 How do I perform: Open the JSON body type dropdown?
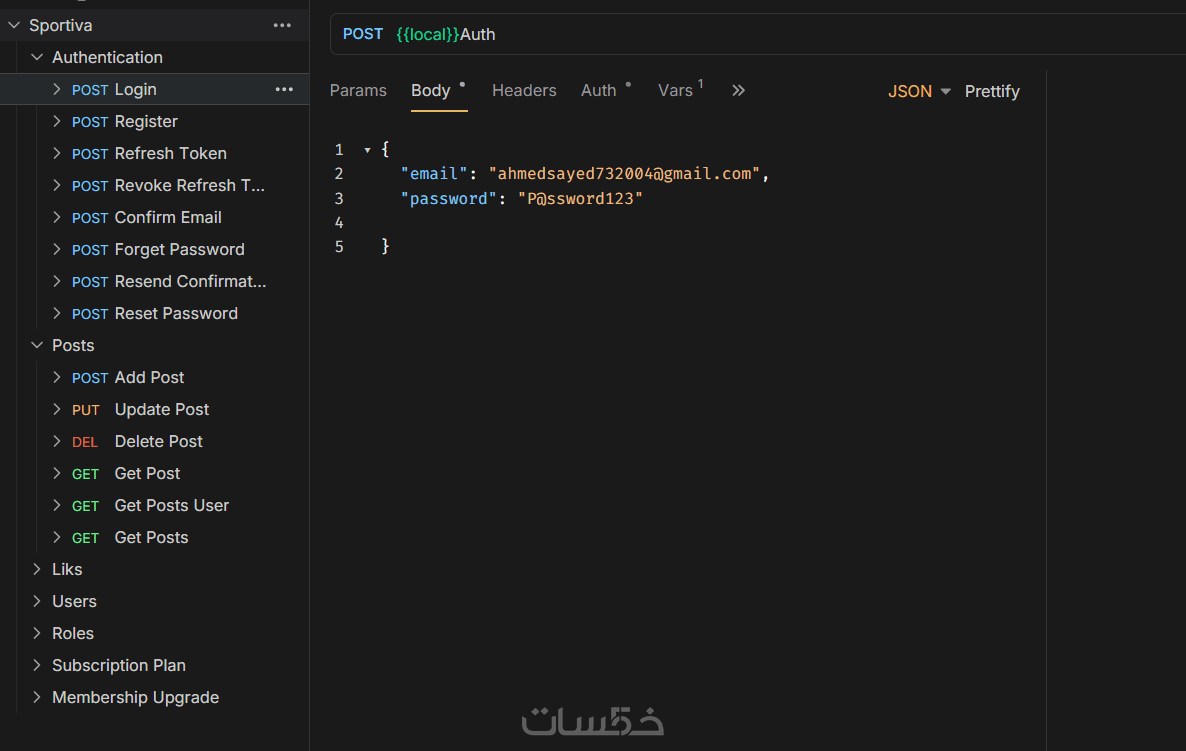click(919, 91)
